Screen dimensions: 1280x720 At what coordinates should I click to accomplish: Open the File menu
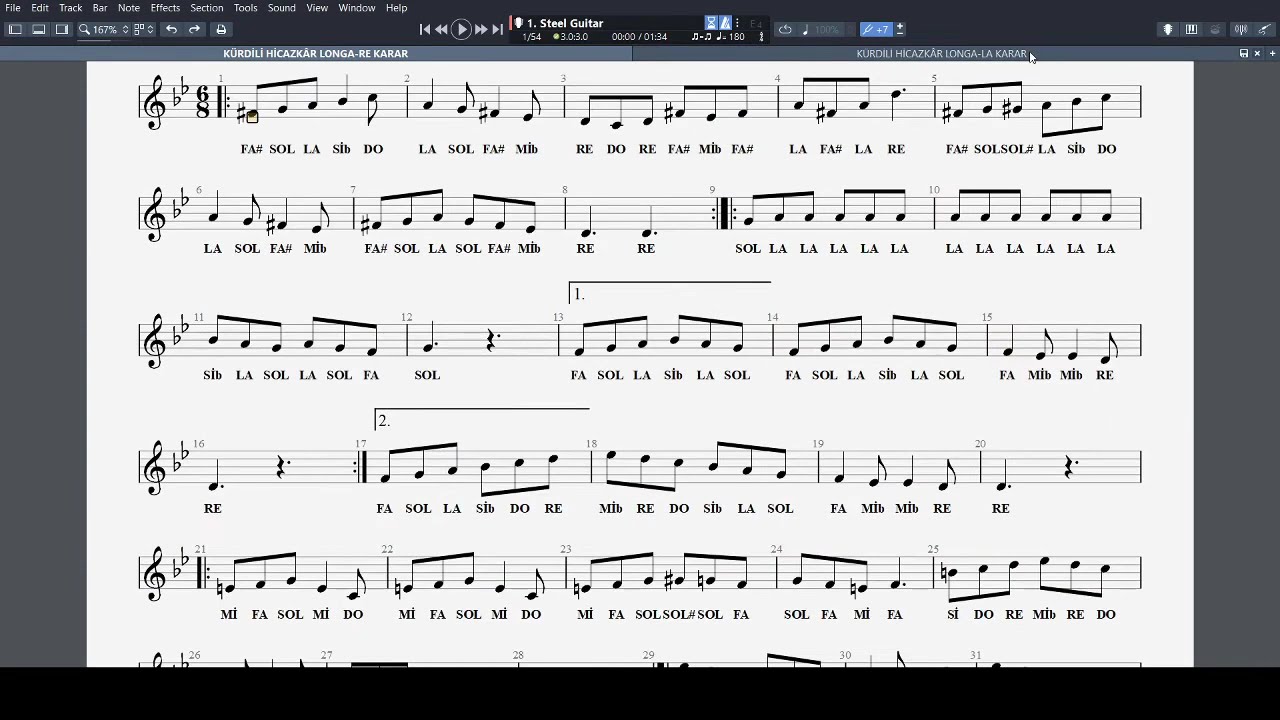[x=13, y=8]
